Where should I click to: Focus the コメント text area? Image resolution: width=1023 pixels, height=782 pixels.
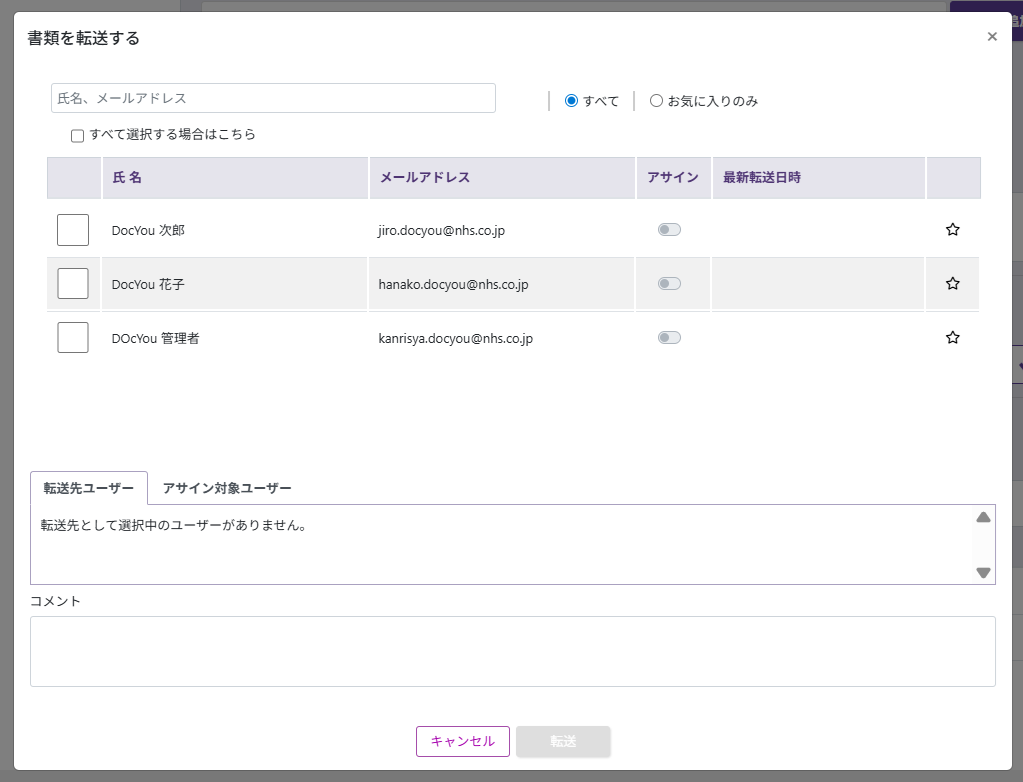[512, 651]
